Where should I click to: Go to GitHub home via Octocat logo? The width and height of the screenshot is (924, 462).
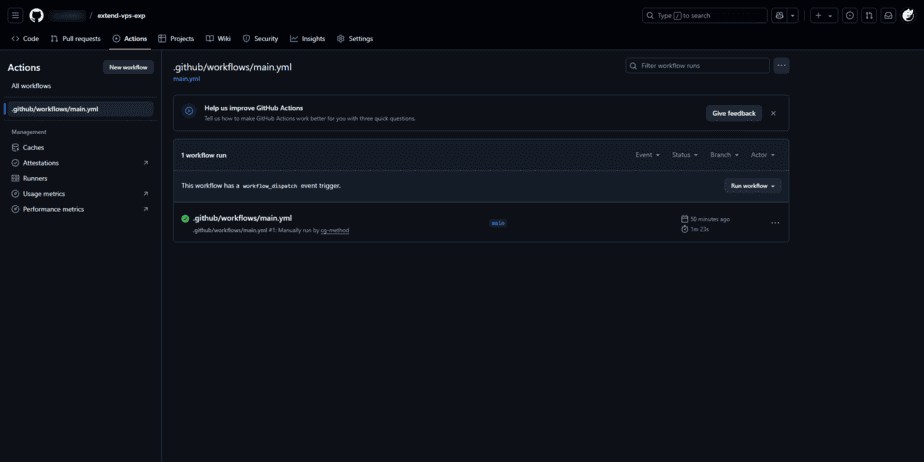point(37,15)
